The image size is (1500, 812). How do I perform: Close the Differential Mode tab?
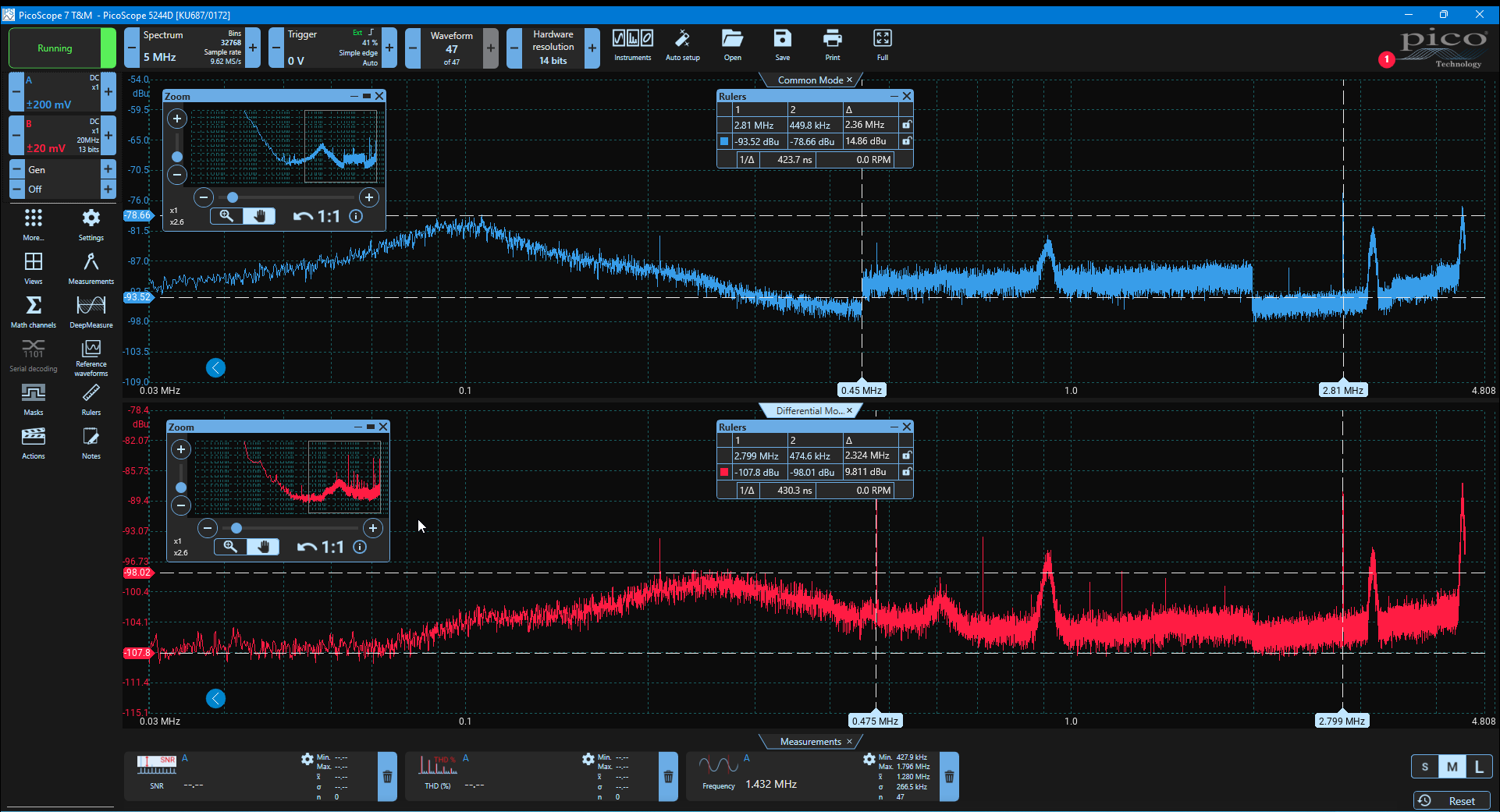point(850,410)
